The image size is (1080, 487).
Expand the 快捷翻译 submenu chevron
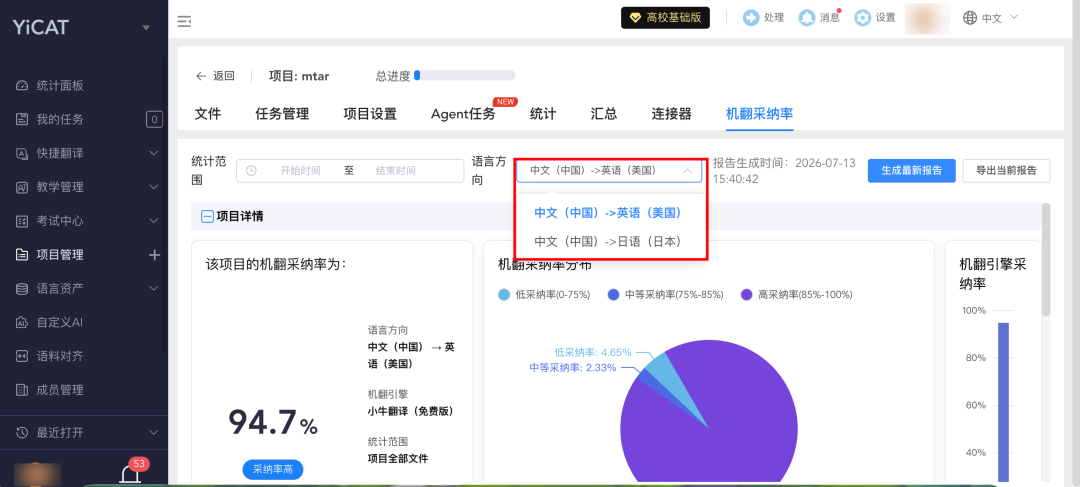[x=154, y=153]
